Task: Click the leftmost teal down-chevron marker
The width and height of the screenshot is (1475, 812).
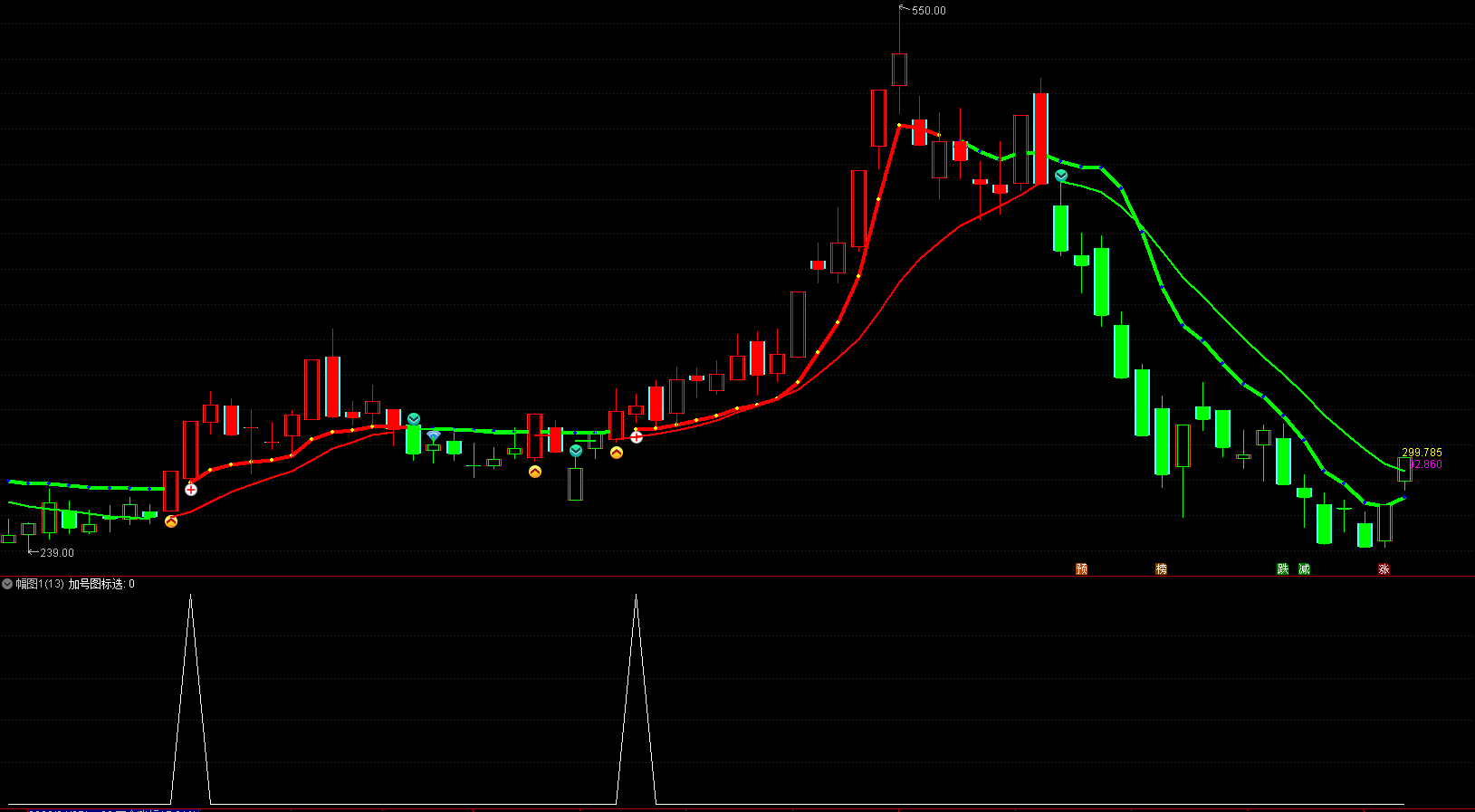Action: (x=414, y=418)
